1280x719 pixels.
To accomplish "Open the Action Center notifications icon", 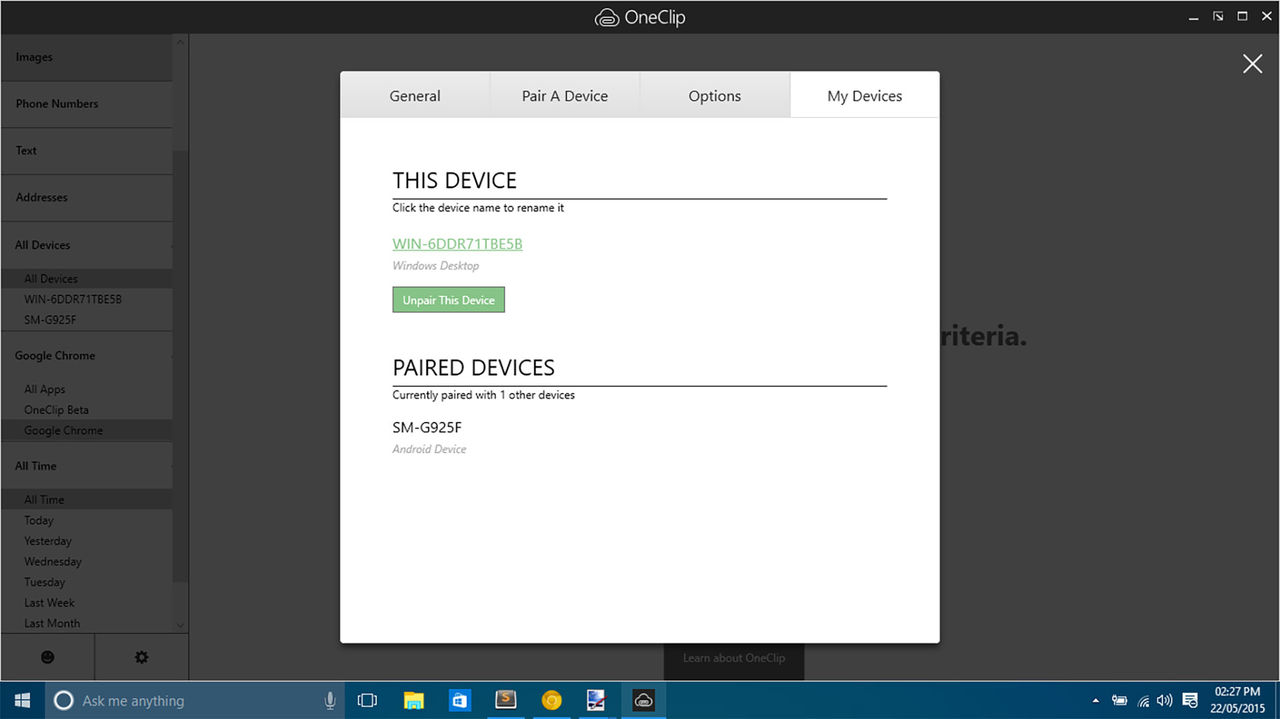I will (1190, 700).
